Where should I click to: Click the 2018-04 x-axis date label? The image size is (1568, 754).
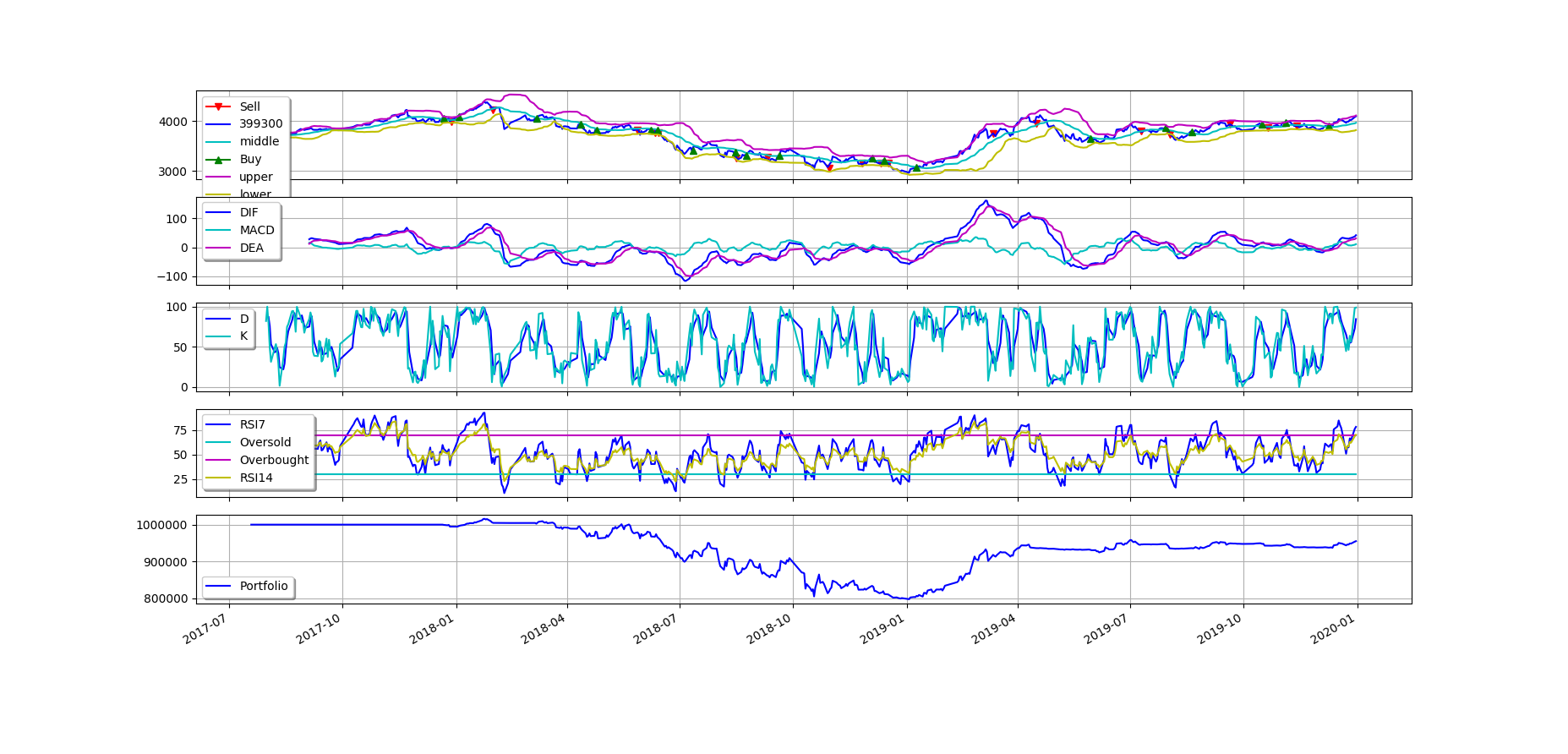pyautogui.click(x=543, y=630)
